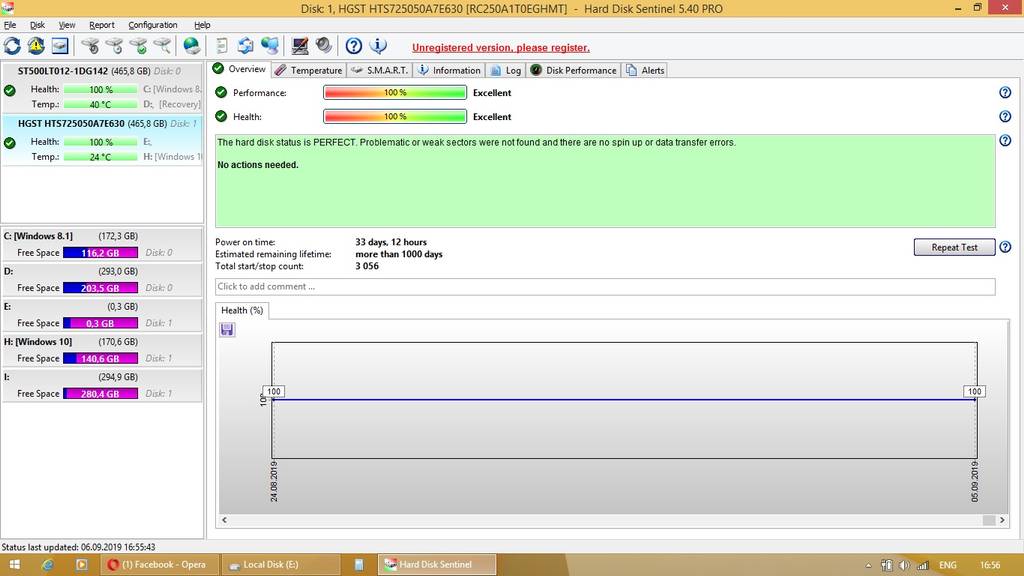
Task: Open the Report menu
Action: point(101,25)
